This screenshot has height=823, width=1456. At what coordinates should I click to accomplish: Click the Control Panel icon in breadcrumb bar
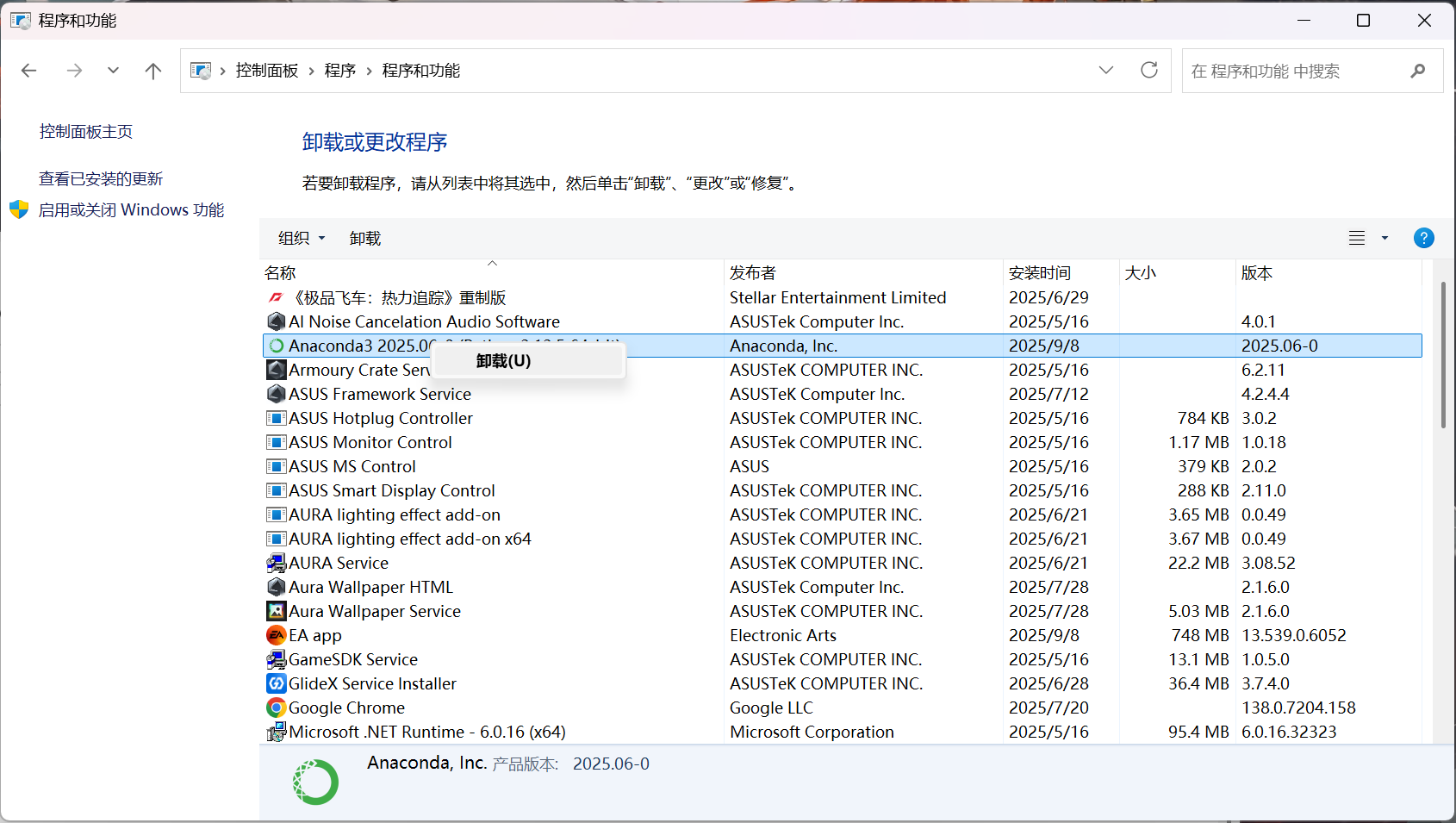200,71
